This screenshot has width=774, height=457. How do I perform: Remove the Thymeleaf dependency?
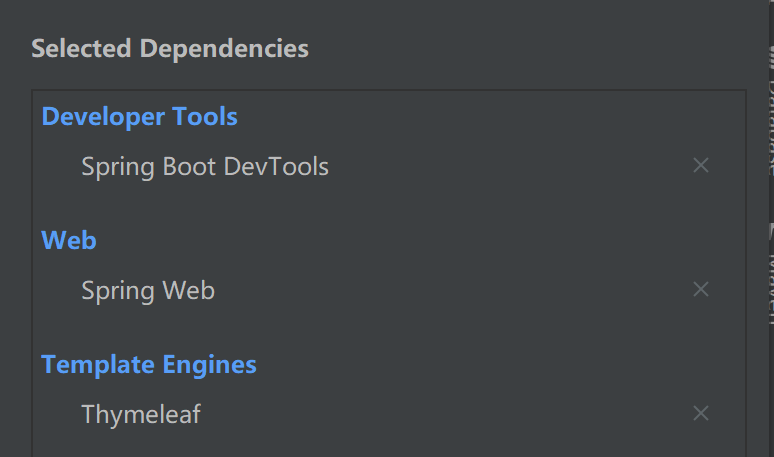coord(700,413)
